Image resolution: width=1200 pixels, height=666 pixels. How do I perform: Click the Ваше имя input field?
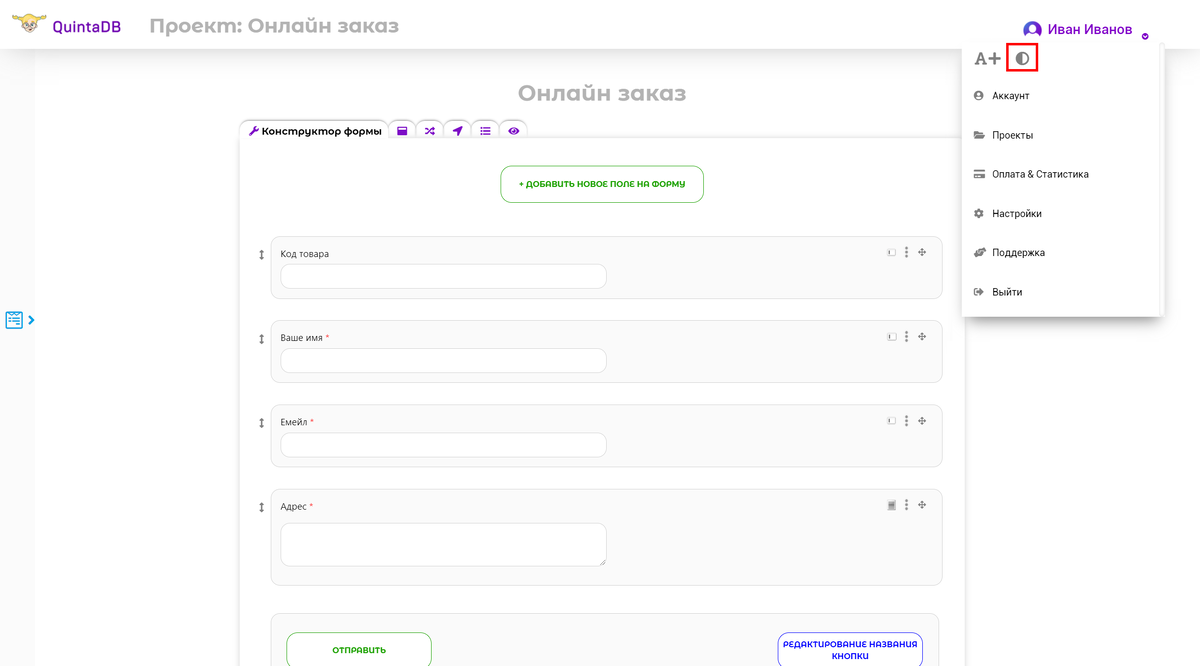coord(443,360)
